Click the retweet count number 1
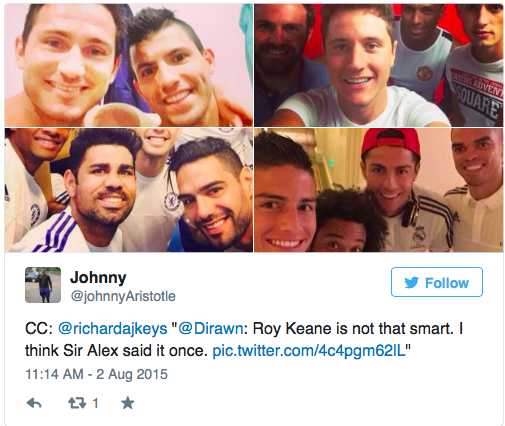Viewport: 505px width, 426px height. click(x=95, y=403)
